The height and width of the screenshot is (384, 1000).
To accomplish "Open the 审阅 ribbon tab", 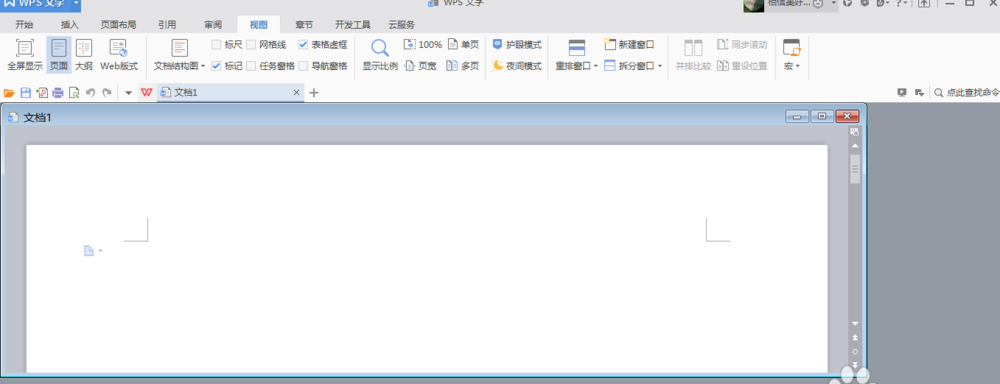I will (x=213, y=25).
